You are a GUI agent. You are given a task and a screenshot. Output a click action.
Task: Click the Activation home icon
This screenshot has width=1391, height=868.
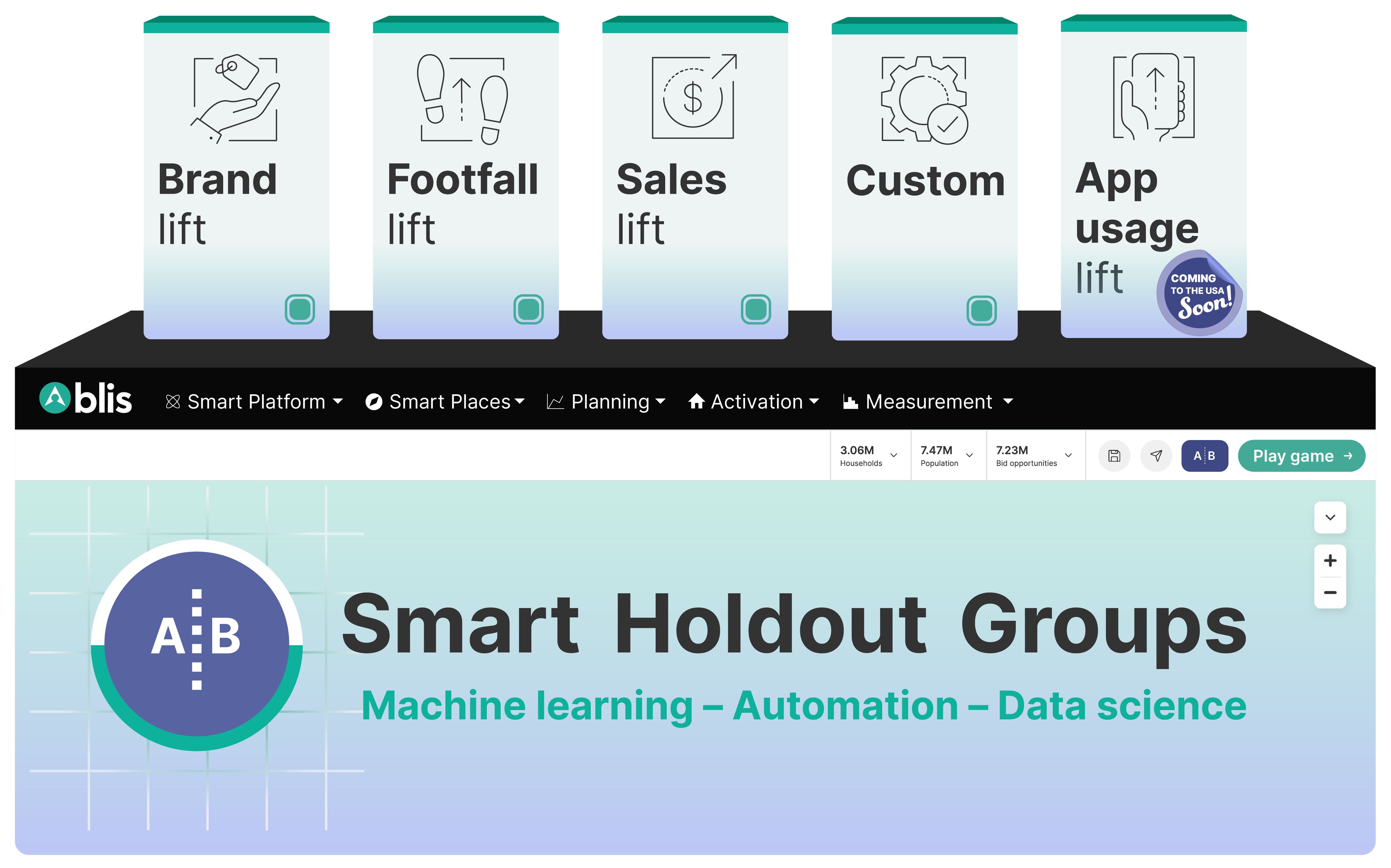point(696,401)
